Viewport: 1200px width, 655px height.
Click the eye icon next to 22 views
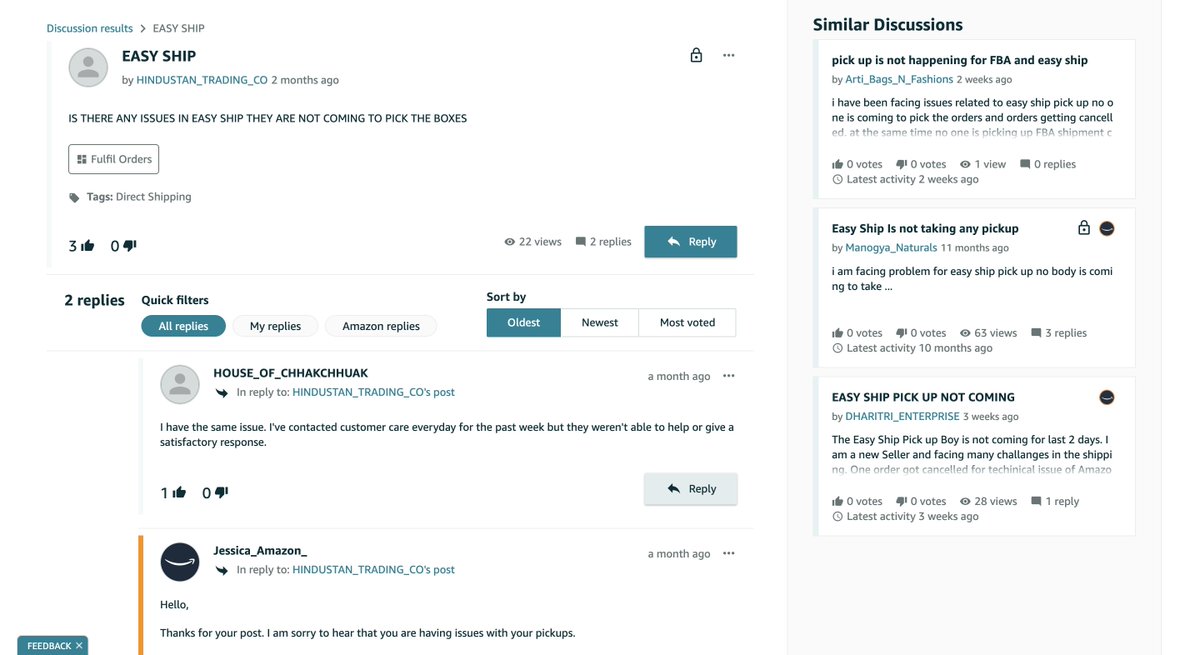pos(510,242)
